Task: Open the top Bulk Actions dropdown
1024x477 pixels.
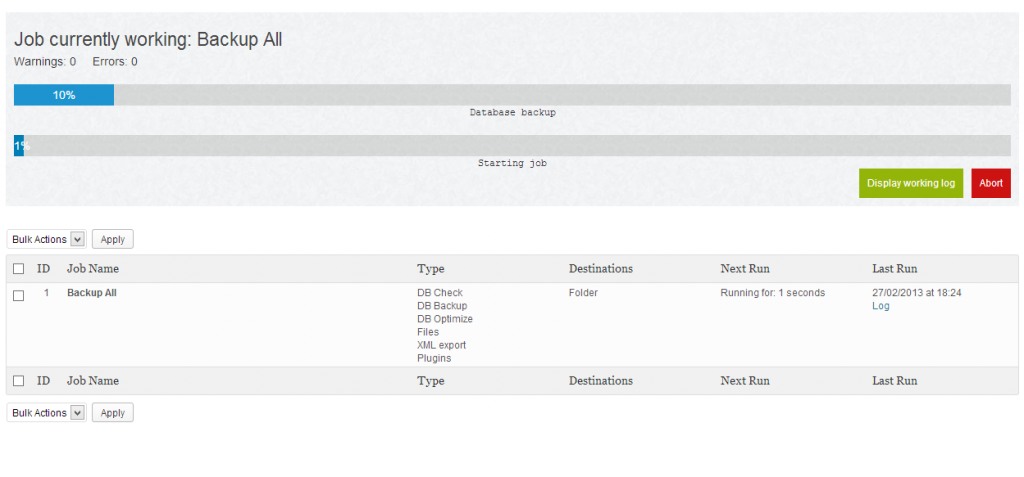Action: [x=47, y=240]
